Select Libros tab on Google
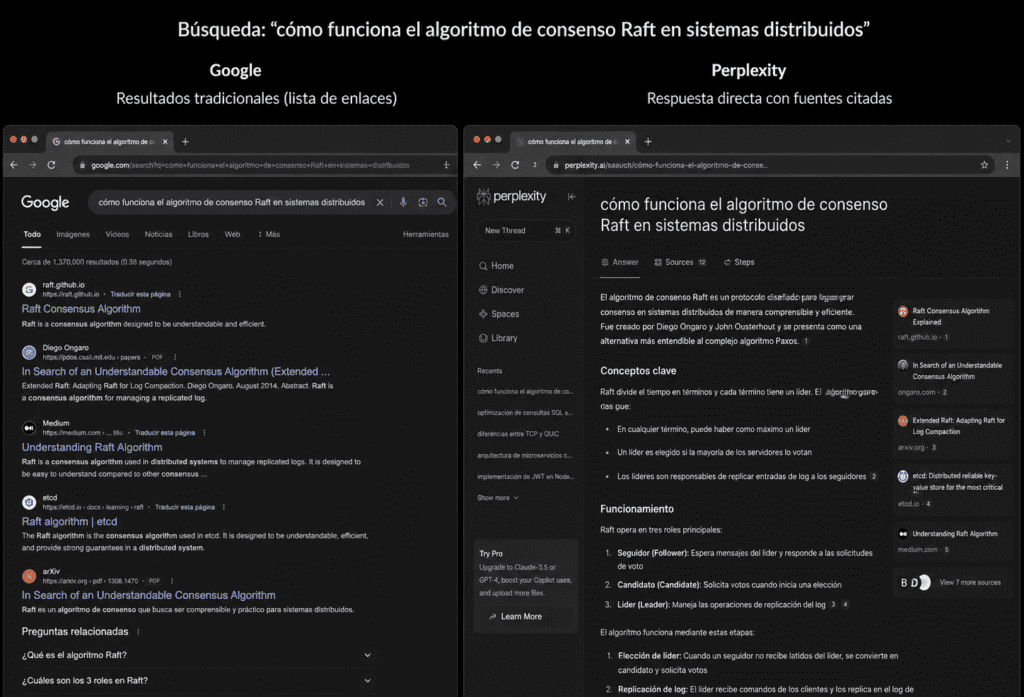This screenshot has height=697, width=1024. coord(199,235)
